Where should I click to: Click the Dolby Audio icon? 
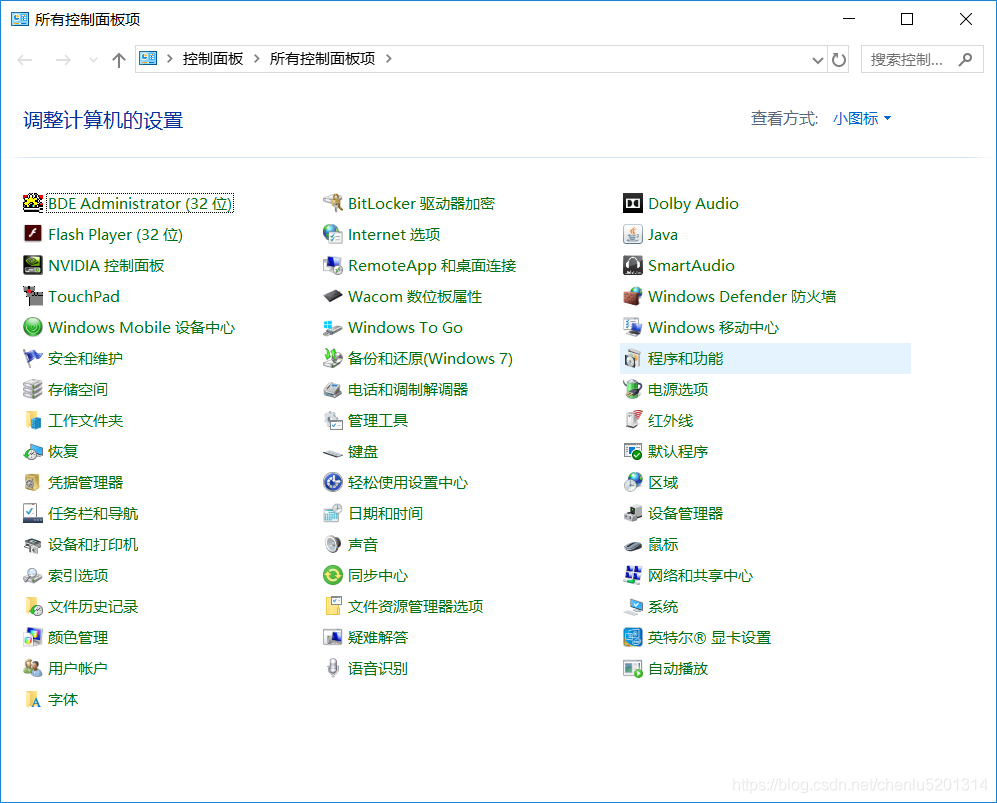click(x=633, y=203)
